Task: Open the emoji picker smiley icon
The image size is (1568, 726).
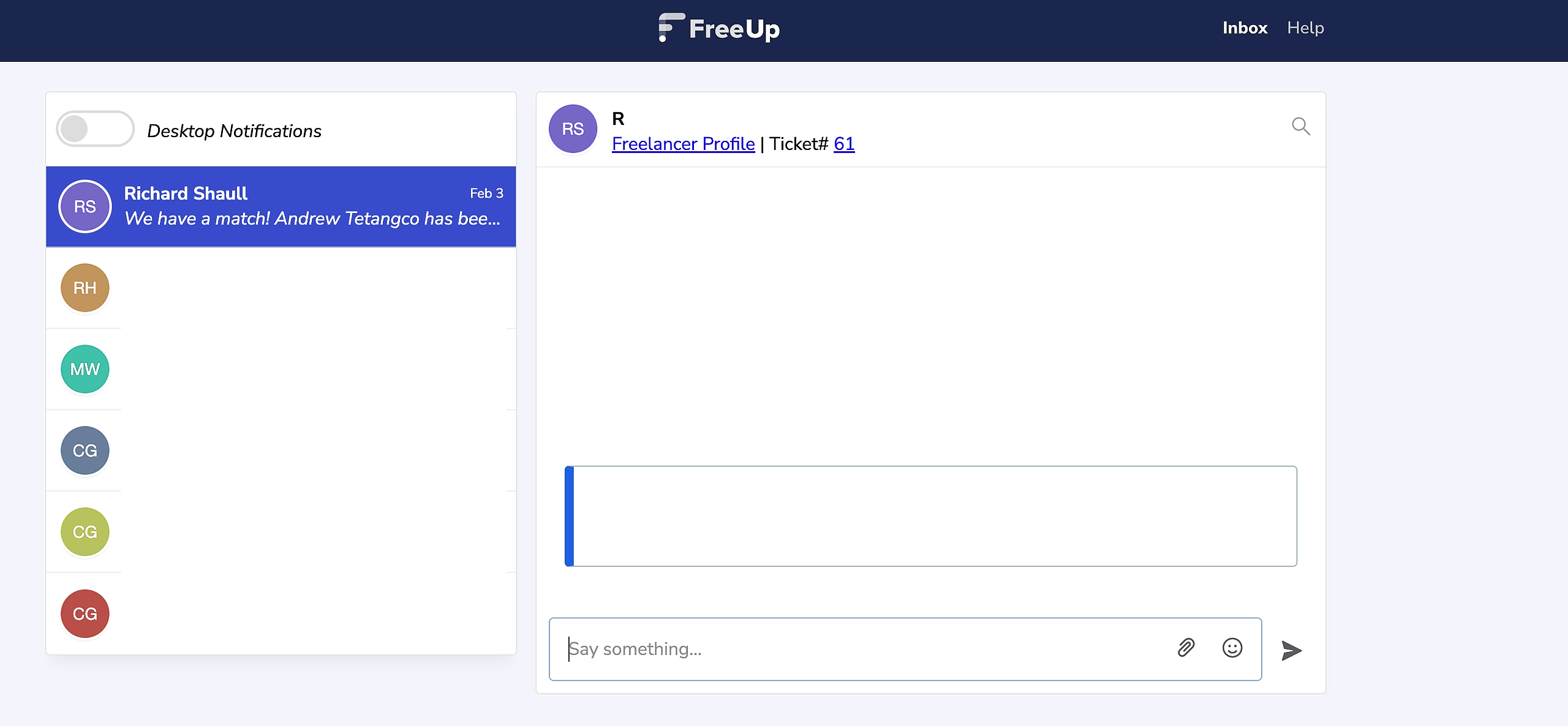Action: tap(1232, 648)
